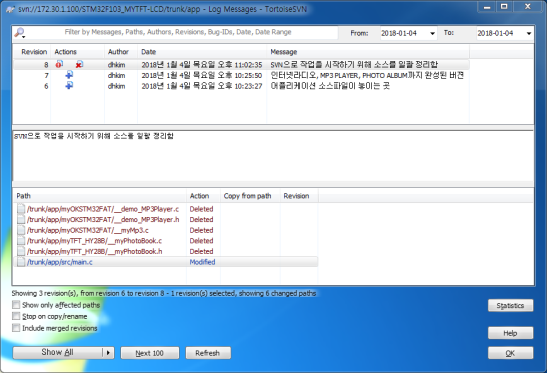Click the Modified action text for main.c
This screenshot has width=547, height=377.
(202, 262)
